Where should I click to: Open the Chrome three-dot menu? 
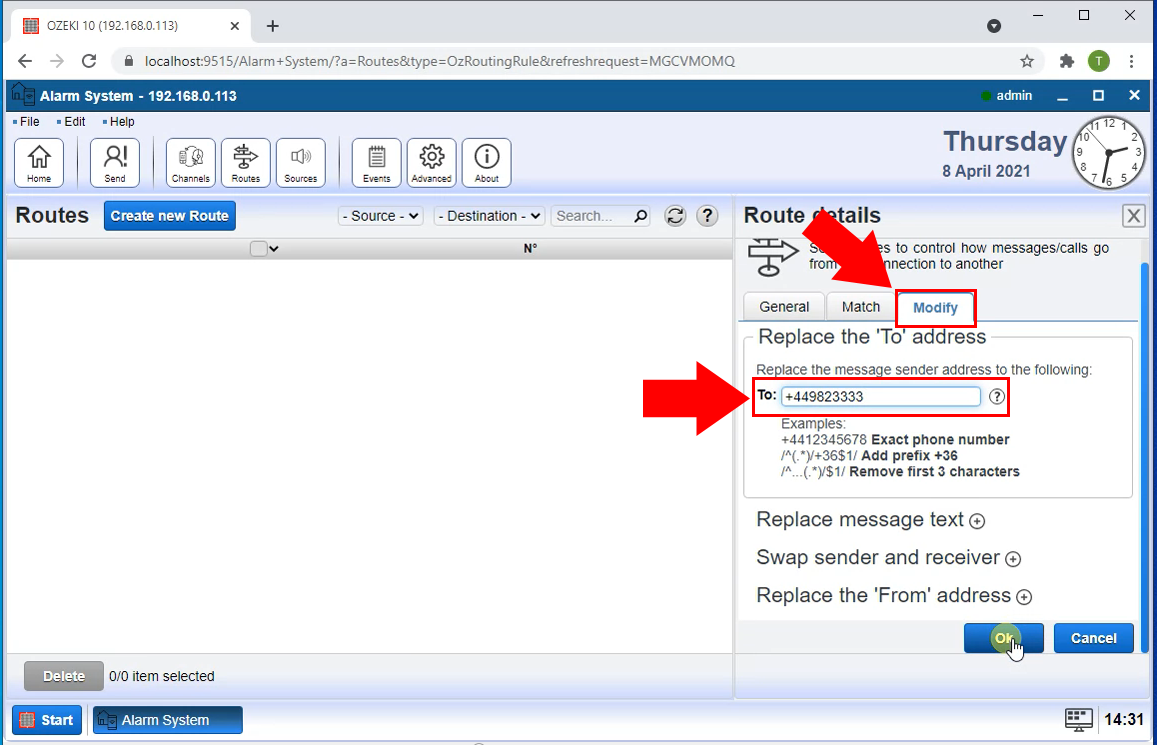[x=1131, y=61]
